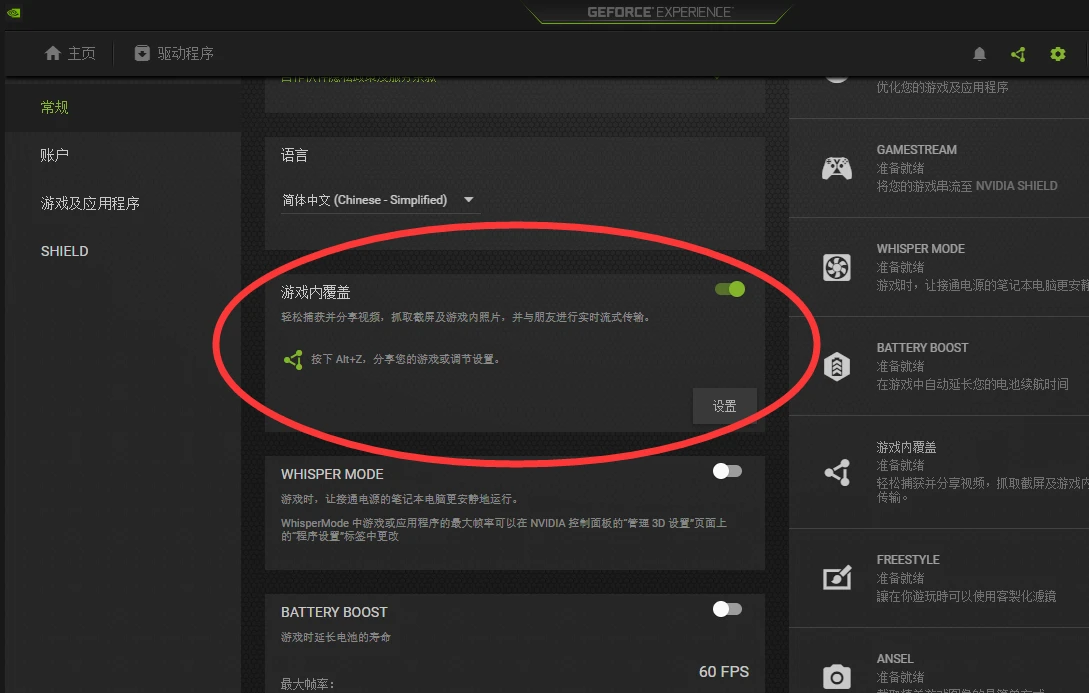Viewport: 1089px width, 693px height.
Task: Click the 游戏内覆盖 share icon in right panel
Action: pos(838,472)
